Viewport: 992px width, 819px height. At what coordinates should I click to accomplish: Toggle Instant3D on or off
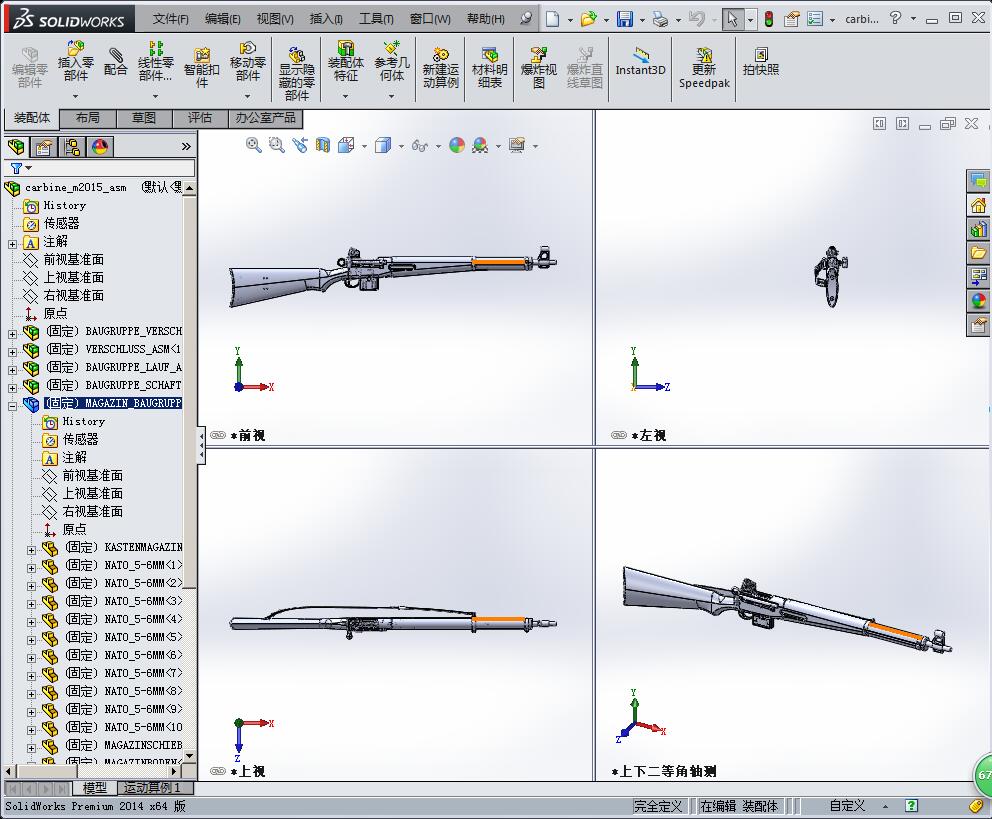(x=640, y=61)
